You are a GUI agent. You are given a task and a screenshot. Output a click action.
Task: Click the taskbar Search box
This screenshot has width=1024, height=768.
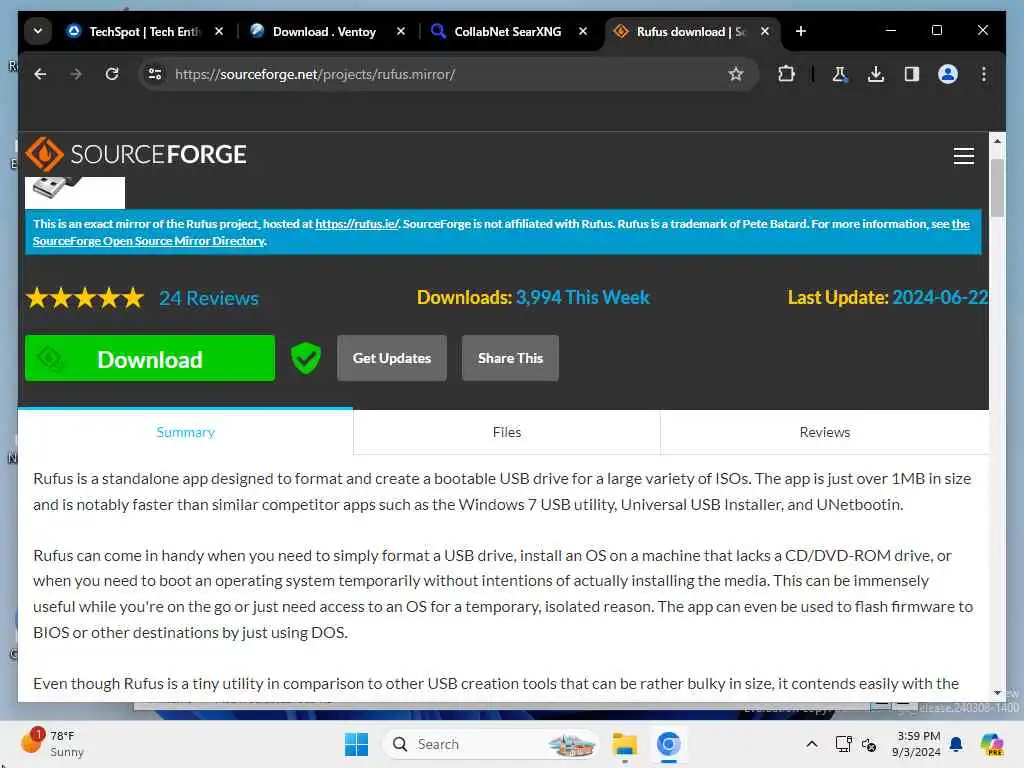491,744
